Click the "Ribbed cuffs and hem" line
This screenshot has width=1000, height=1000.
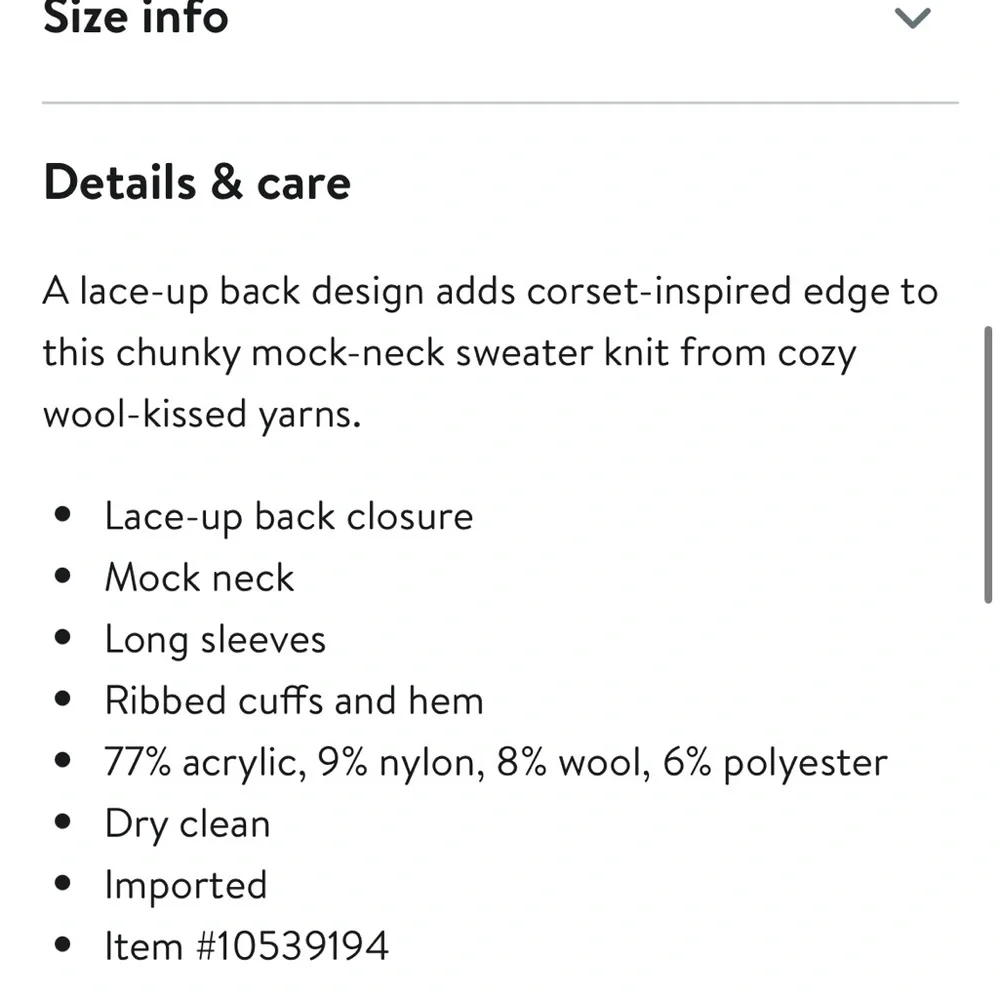tap(294, 701)
